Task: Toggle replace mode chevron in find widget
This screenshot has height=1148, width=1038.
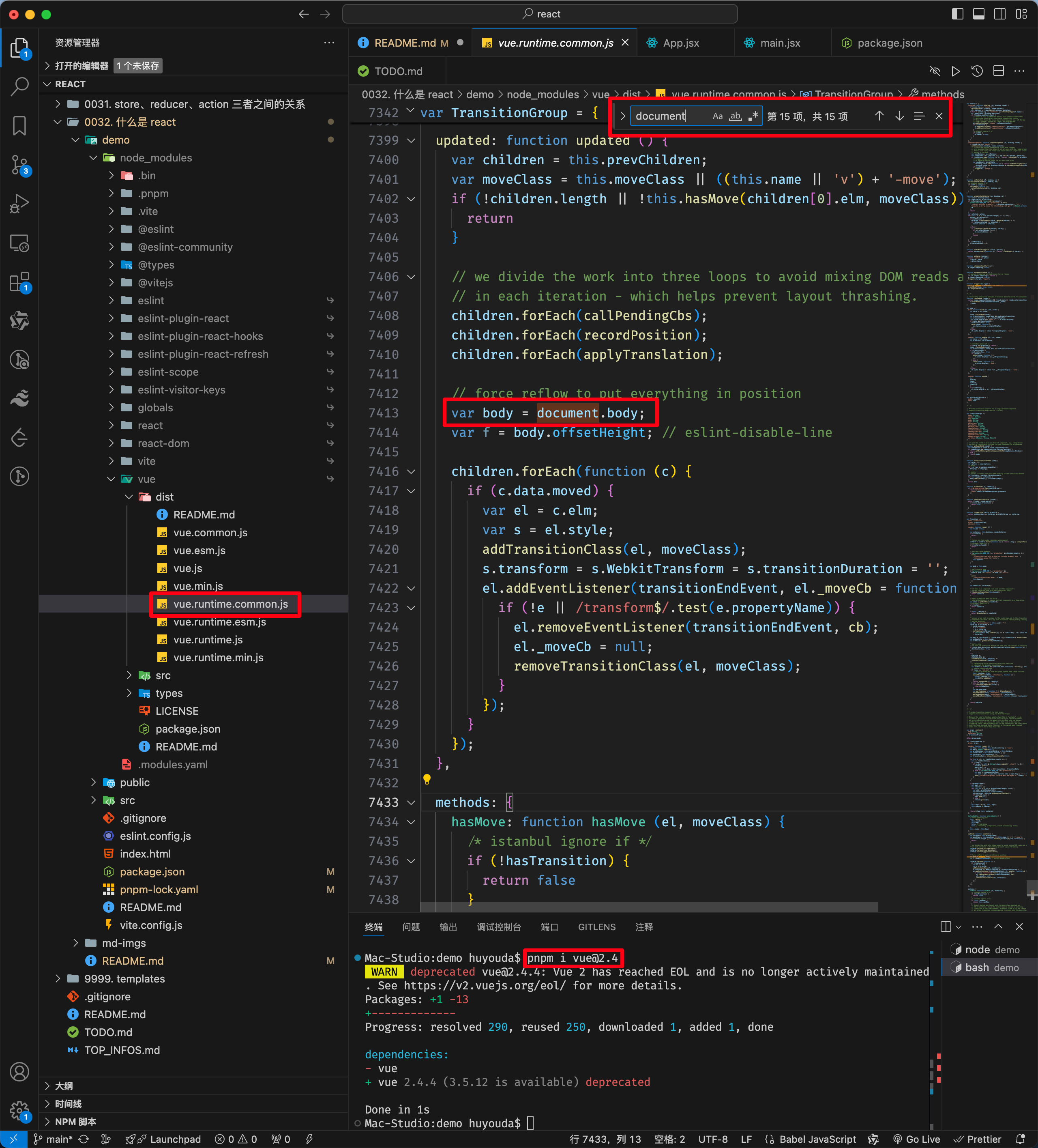Action: coord(622,116)
